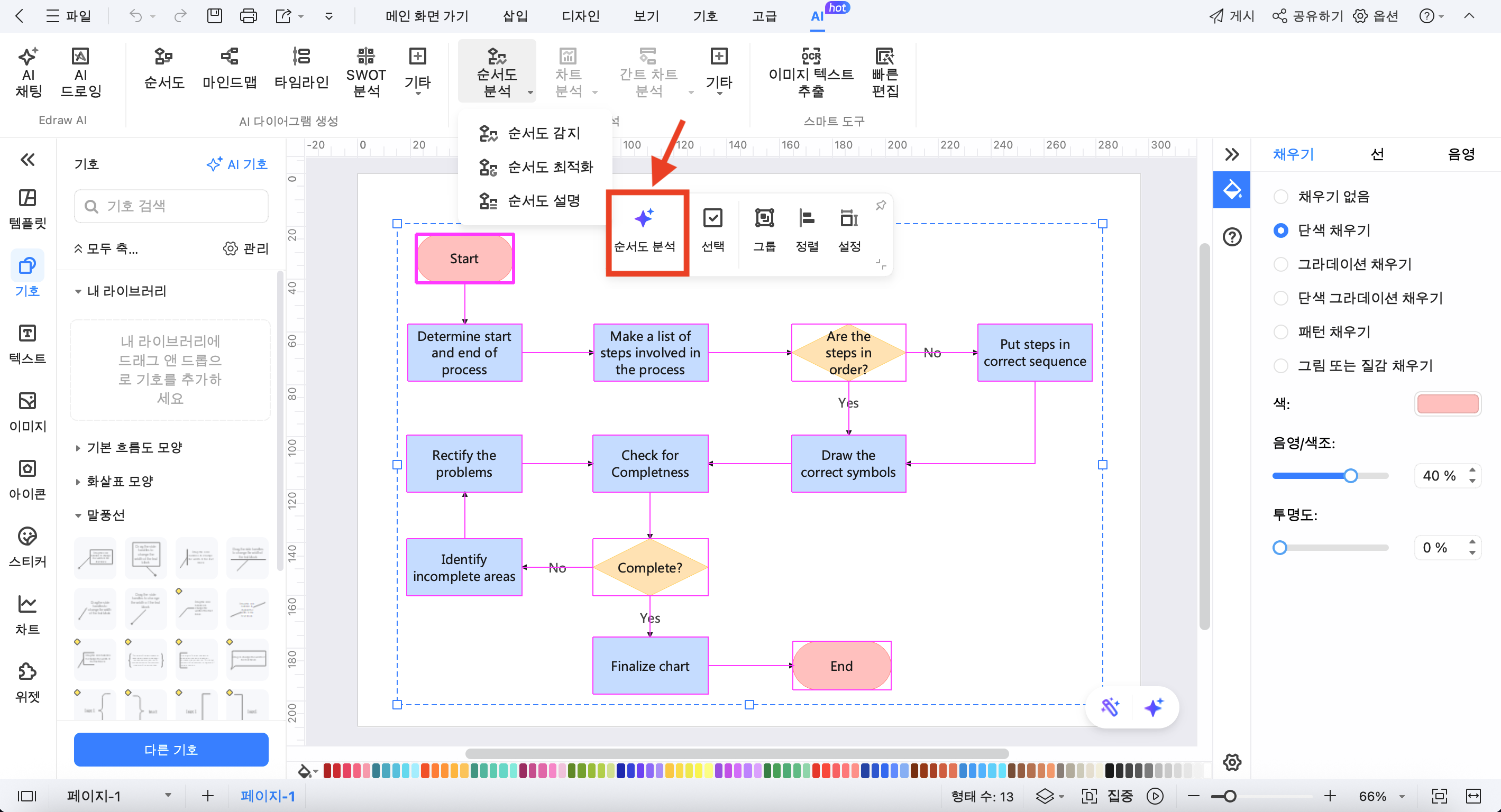This screenshot has height=812, width=1501.
Task: Adjust 음영/색조 slider handle
Action: coord(1351,475)
